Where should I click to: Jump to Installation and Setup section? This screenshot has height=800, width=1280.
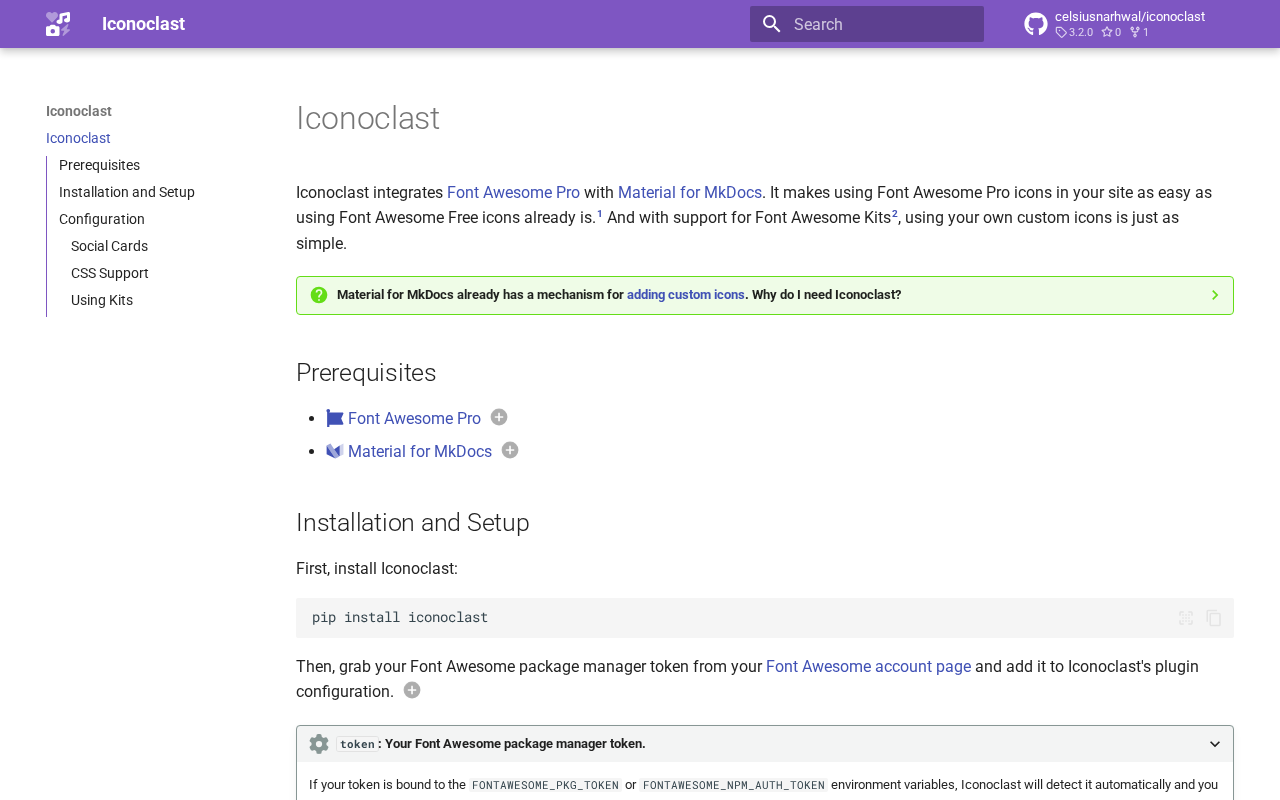(127, 192)
